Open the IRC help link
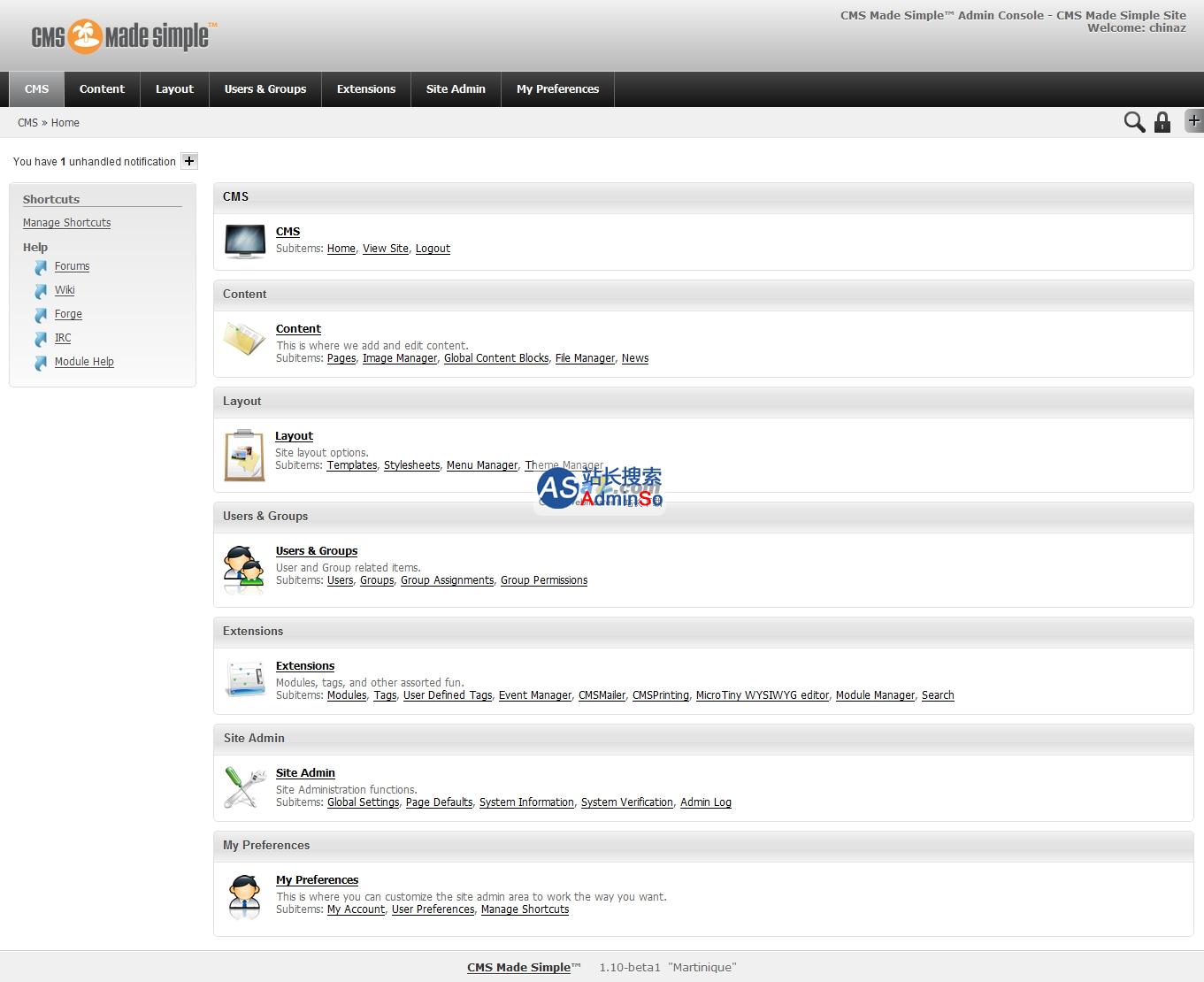This screenshot has height=982, width=1204. 63,338
